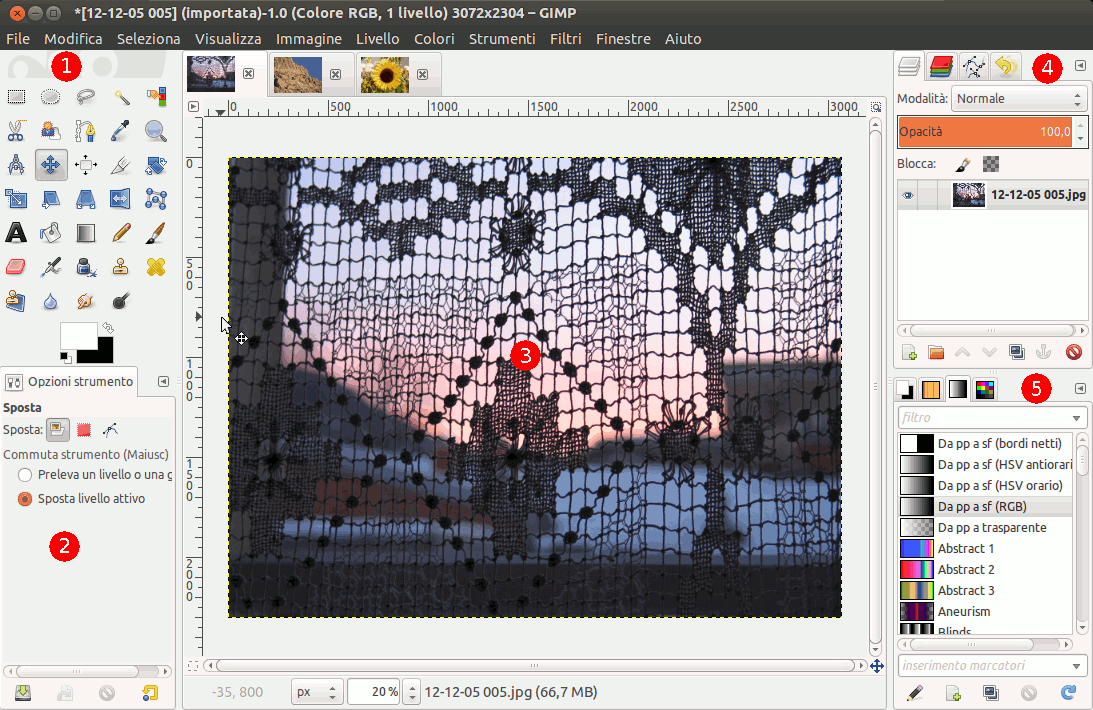This screenshot has width=1093, height=710.
Task: Click the Bucket Fill tool
Action: (51, 233)
